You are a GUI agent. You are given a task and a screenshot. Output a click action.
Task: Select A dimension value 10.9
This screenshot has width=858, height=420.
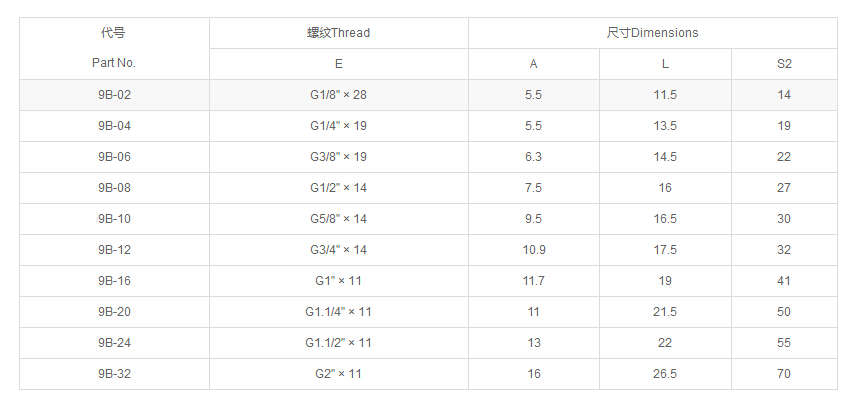coord(534,250)
